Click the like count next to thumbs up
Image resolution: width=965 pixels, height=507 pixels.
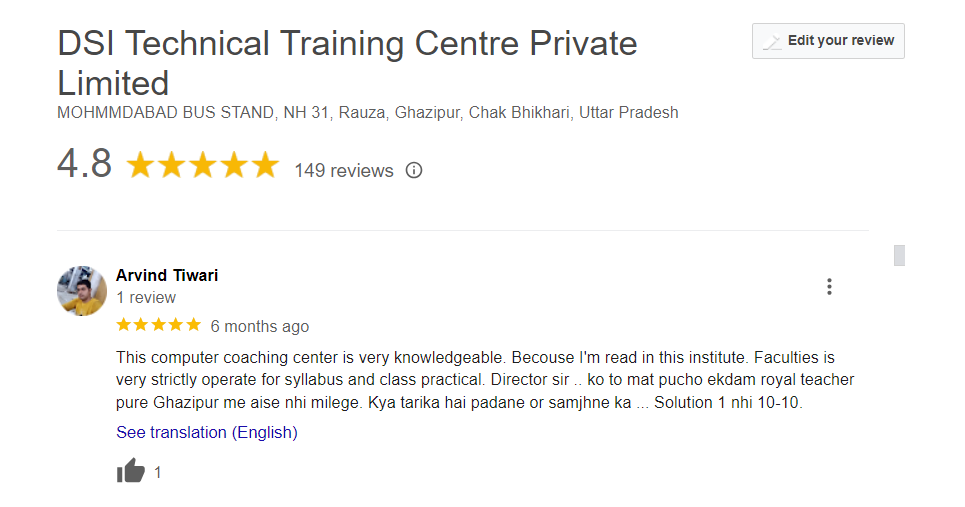tap(157, 472)
